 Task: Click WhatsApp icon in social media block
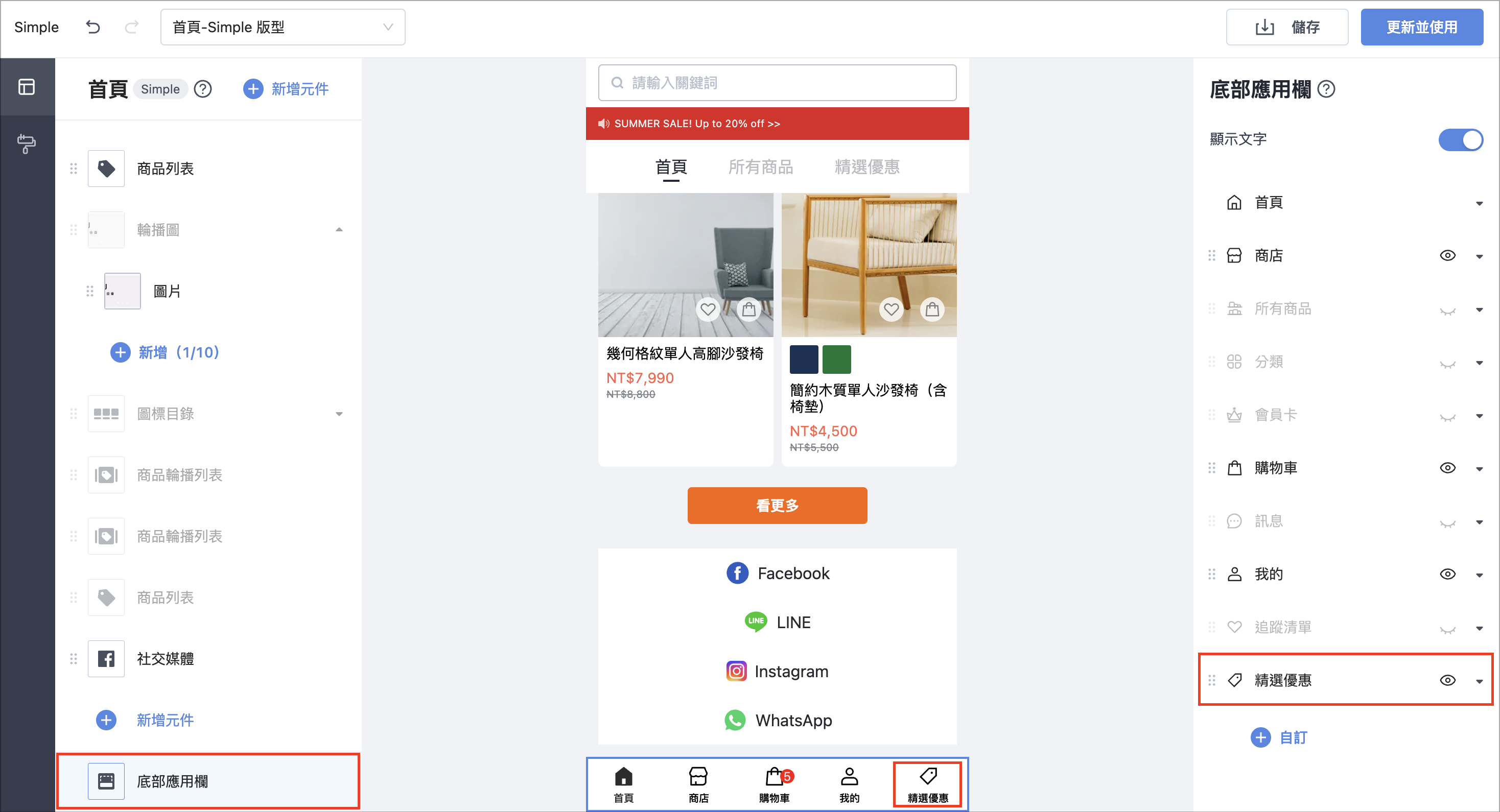coord(735,720)
